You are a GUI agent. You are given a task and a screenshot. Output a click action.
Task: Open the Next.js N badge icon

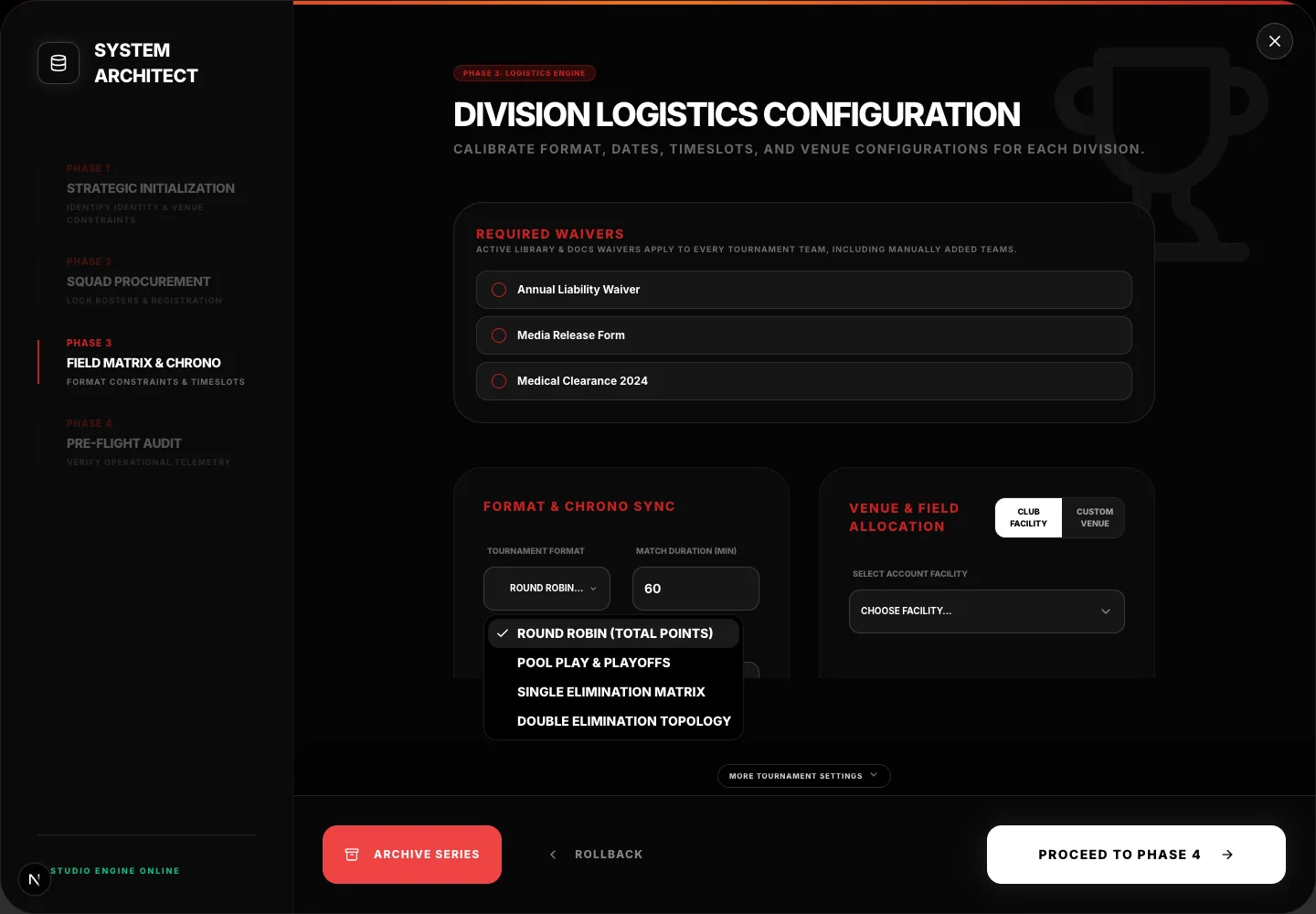click(x=35, y=879)
